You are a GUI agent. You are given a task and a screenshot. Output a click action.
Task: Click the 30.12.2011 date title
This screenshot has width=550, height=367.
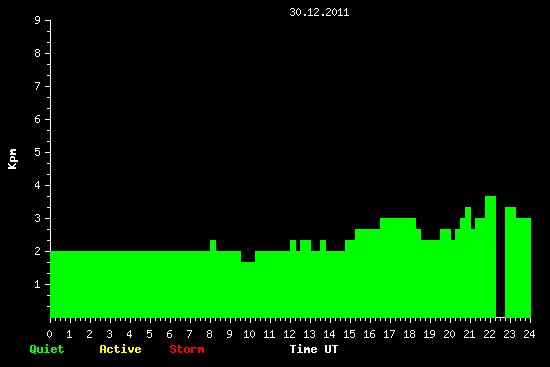pos(319,12)
